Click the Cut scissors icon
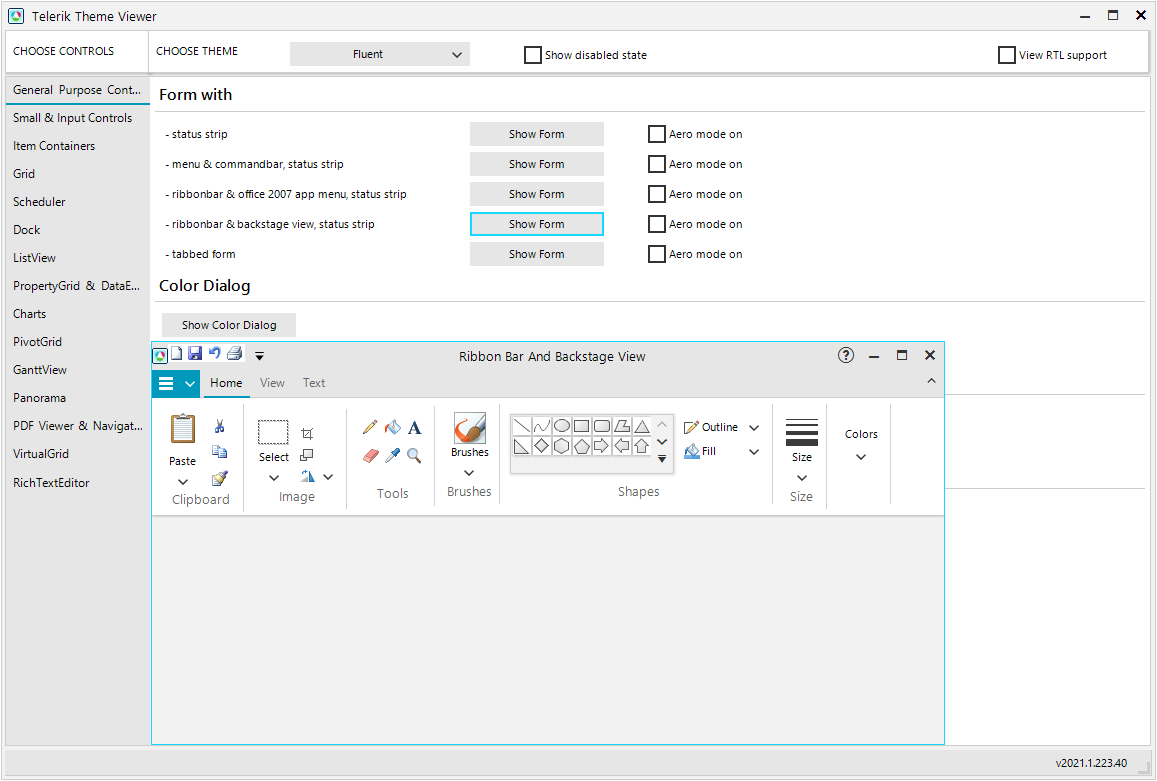1157x781 pixels. click(219, 426)
